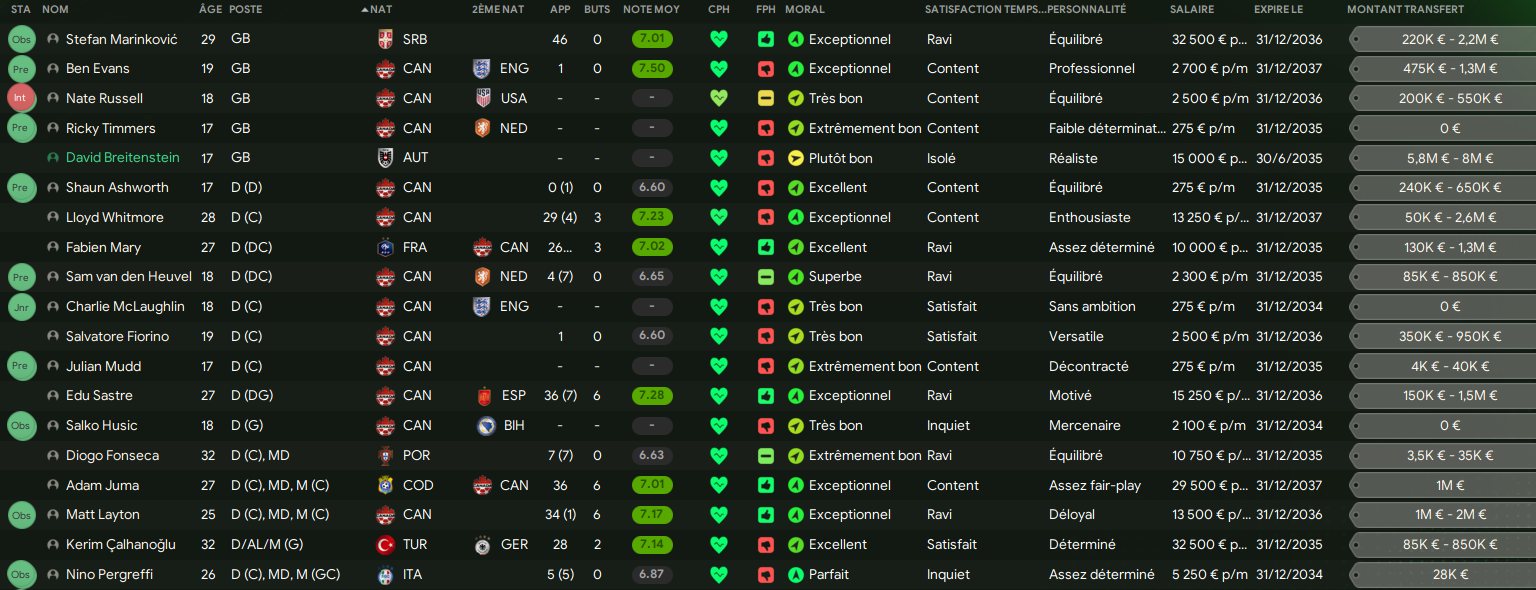Sort by the SALAIRE column header
1536x590 pixels.
tap(1191, 9)
